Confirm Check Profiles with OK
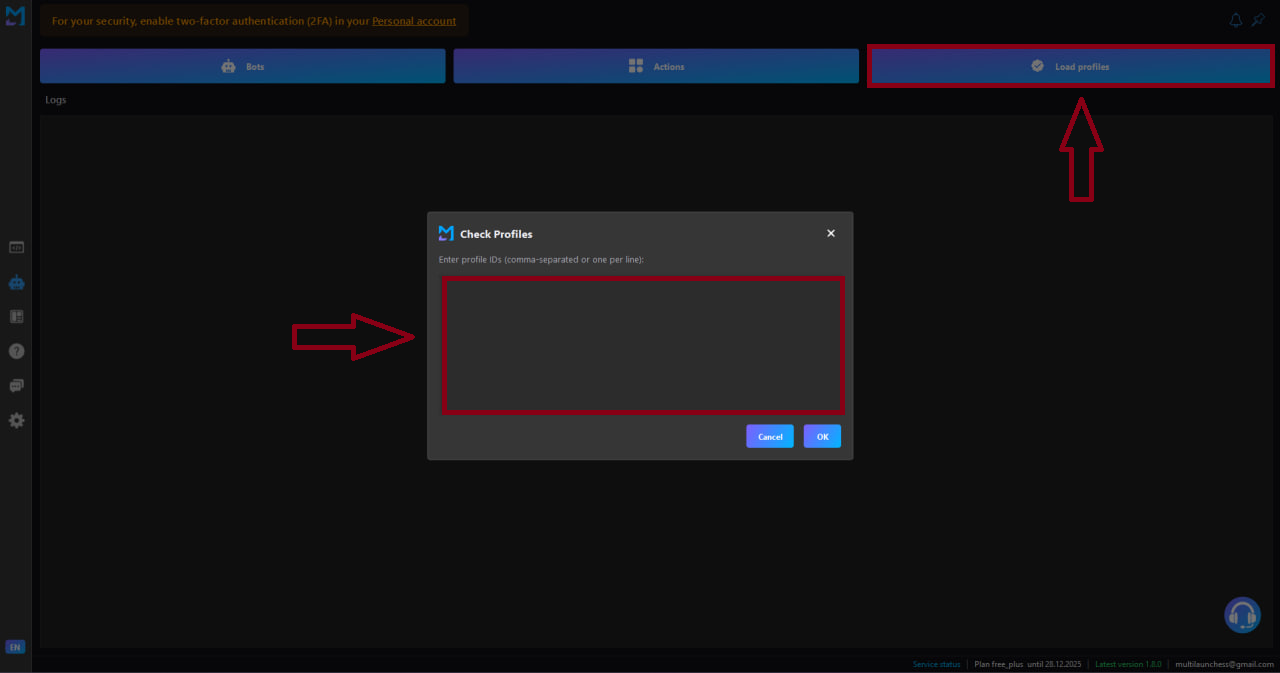The width and height of the screenshot is (1280, 673). coord(822,436)
